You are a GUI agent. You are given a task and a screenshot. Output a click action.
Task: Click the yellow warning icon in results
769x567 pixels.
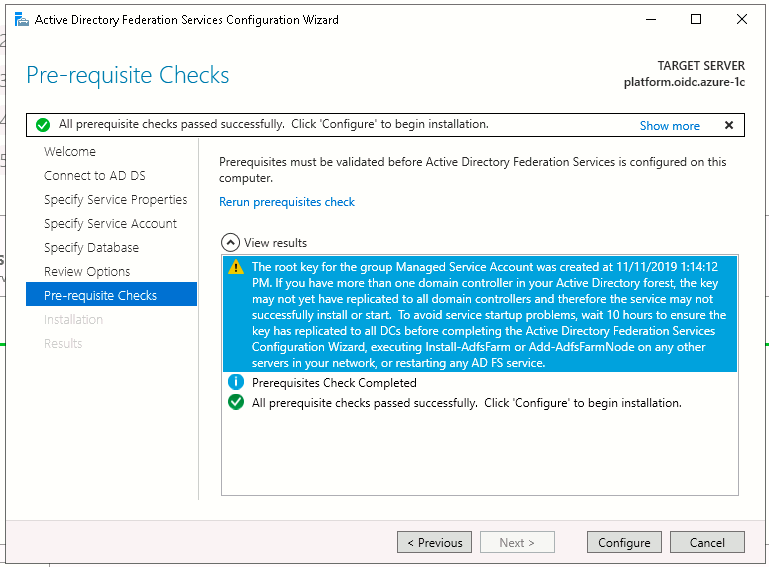(x=236, y=267)
